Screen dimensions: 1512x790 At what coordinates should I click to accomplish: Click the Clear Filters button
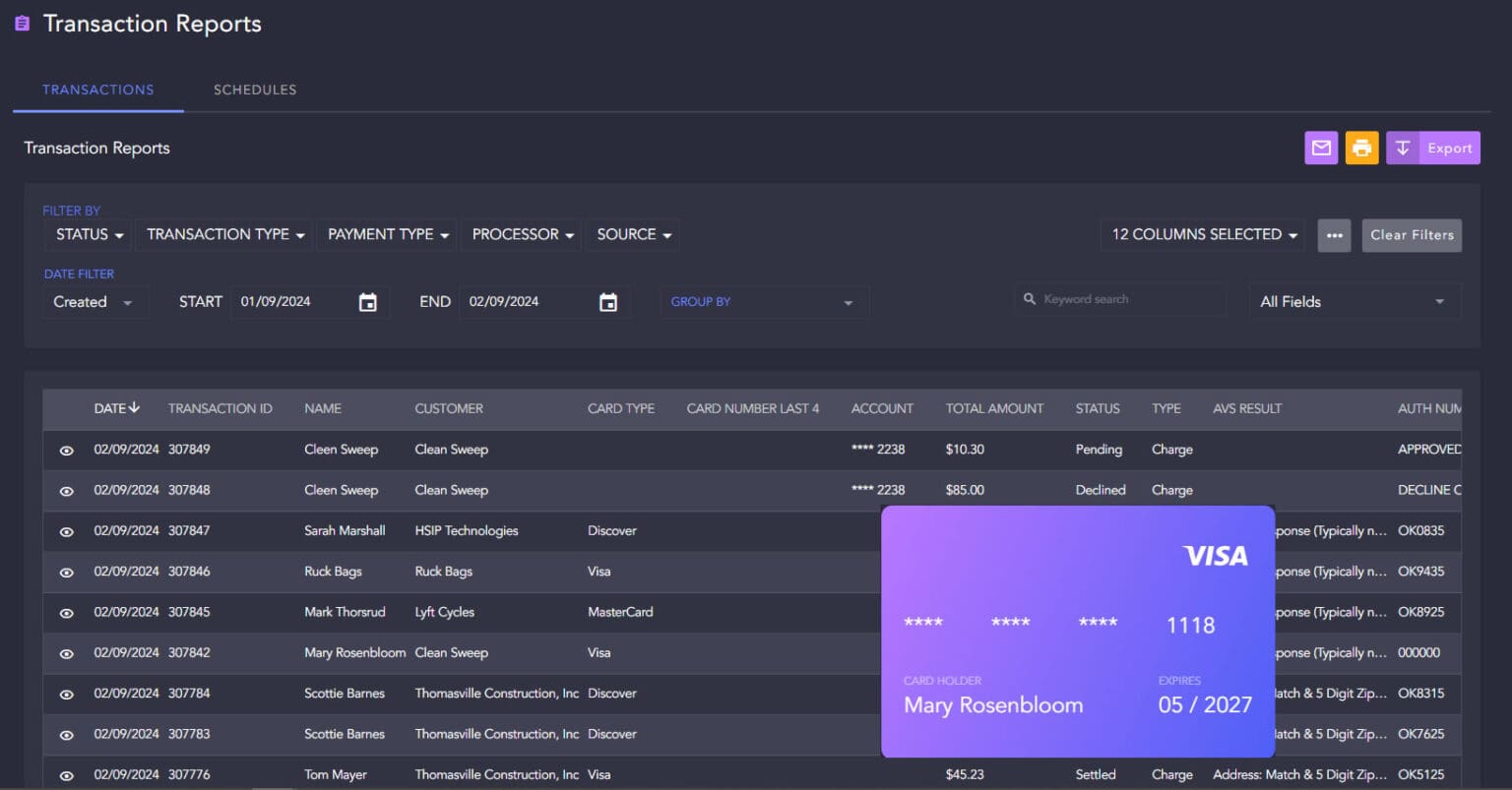tap(1411, 235)
